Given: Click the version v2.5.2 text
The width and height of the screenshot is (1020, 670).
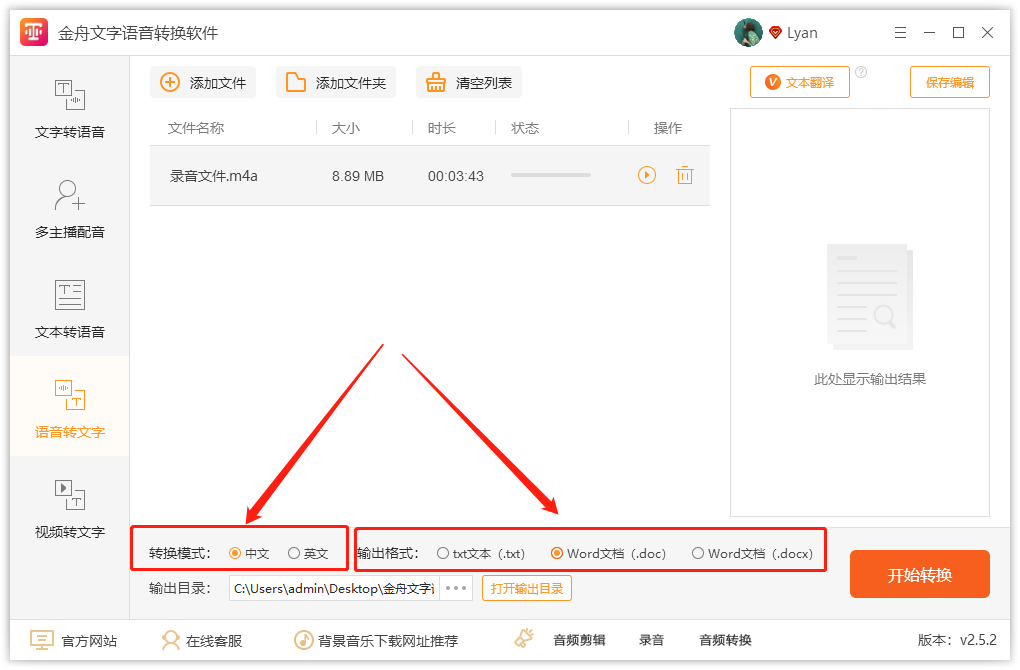Looking at the screenshot, I should coord(957,640).
